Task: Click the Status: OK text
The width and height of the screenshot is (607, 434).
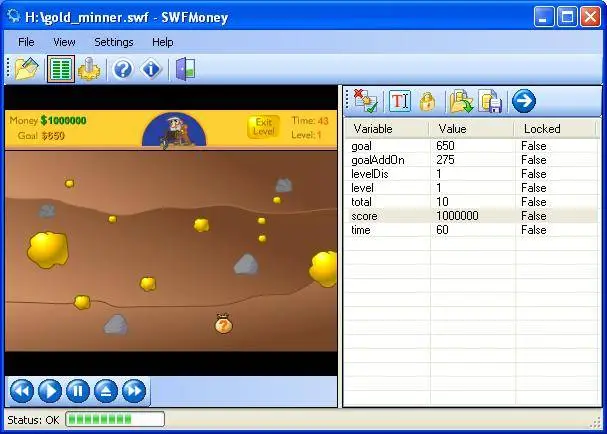Action: coord(33,420)
